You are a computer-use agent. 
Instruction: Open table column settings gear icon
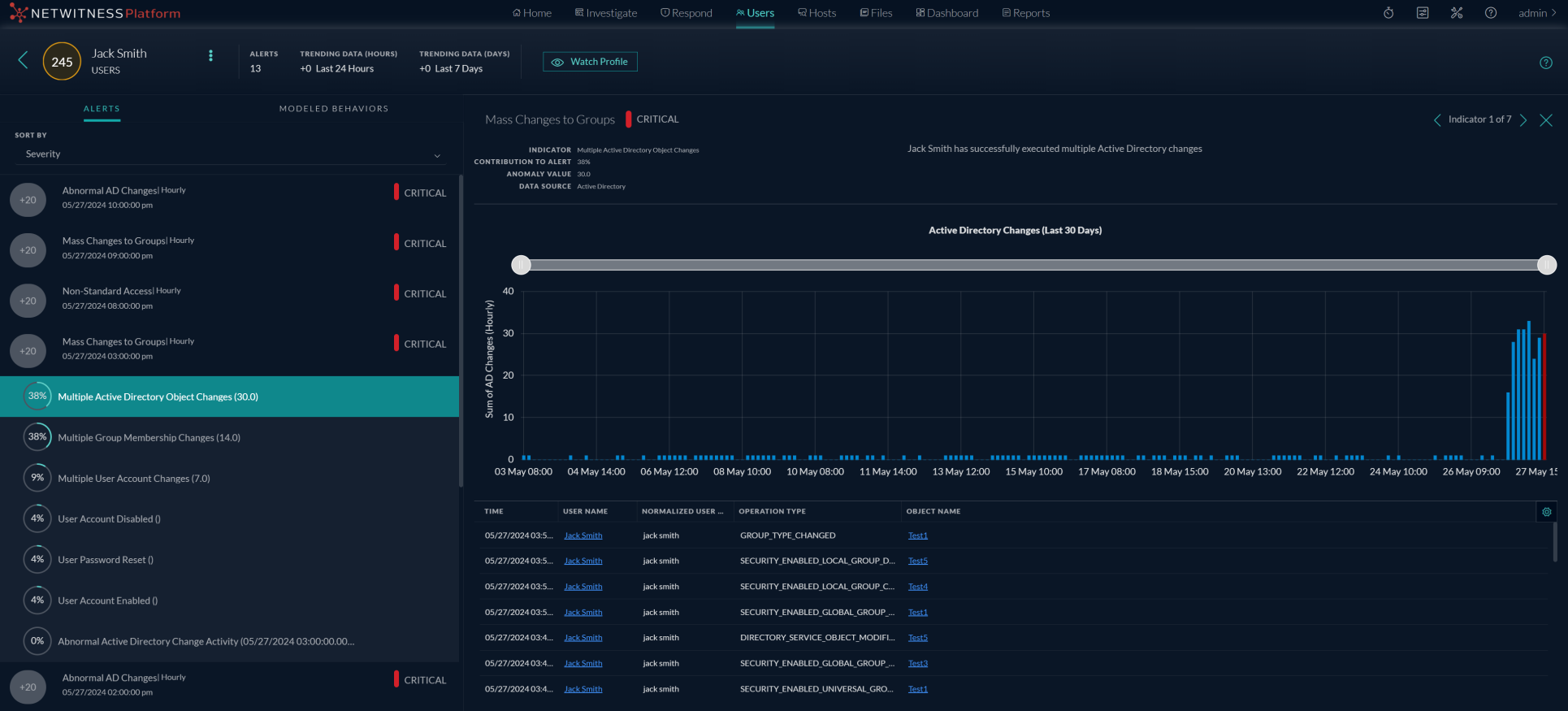[x=1546, y=512]
